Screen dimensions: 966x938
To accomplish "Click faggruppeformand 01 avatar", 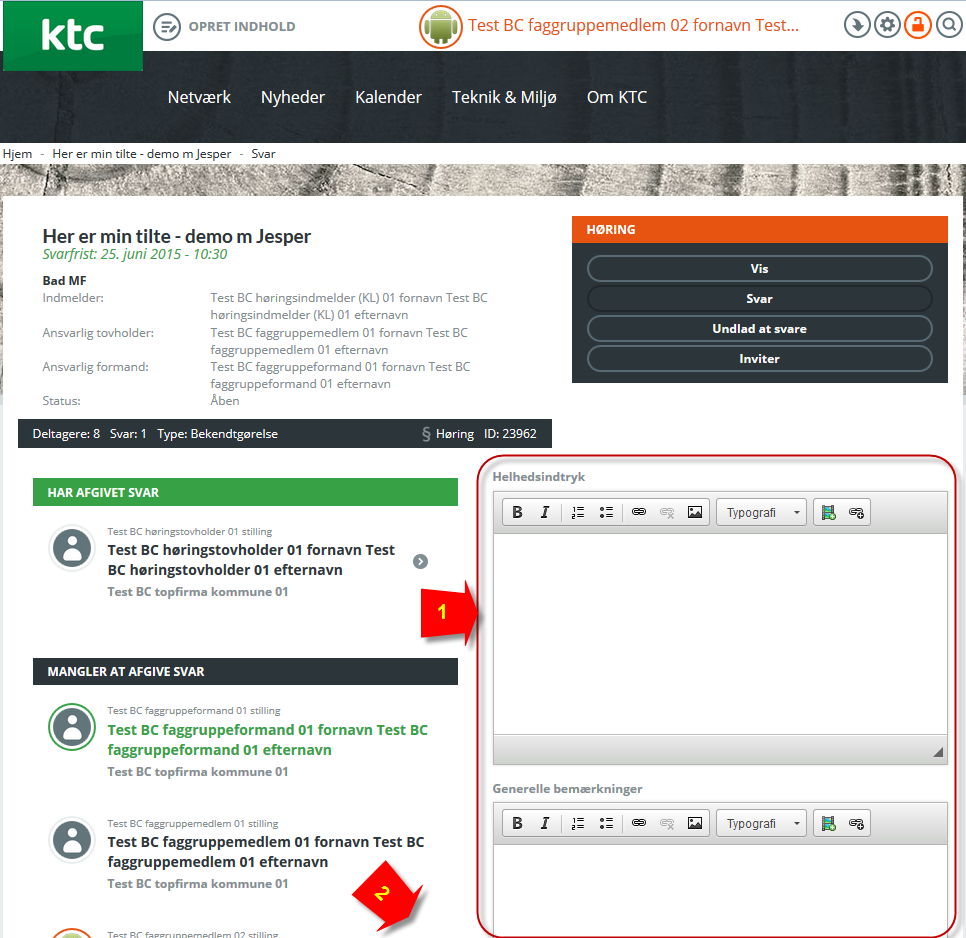I will (72, 727).
